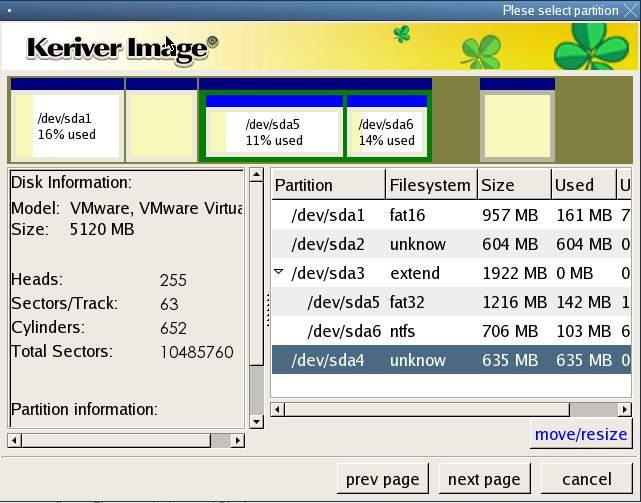Screen dimensions: 641x503
Task: Sort by the Partition column header
Action: coord(328,185)
